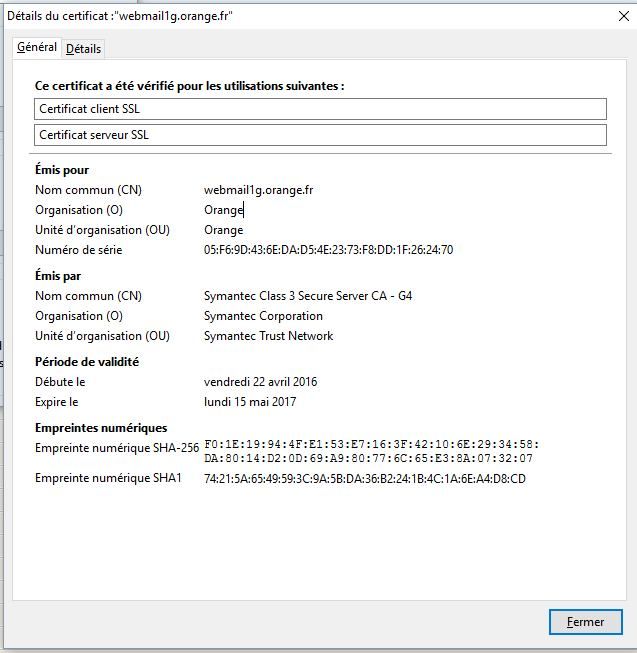Click the 'Débute le' label
Screen dimensions: 637x653
coord(60,382)
